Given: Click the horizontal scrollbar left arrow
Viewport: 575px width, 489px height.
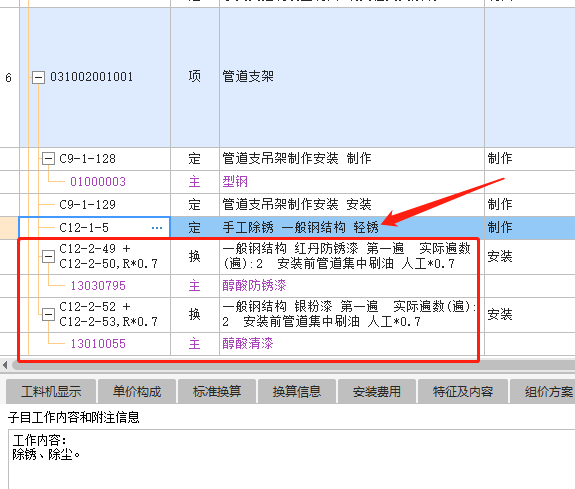Looking at the screenshot, I should pyautogui.click(x=5, y=365).
